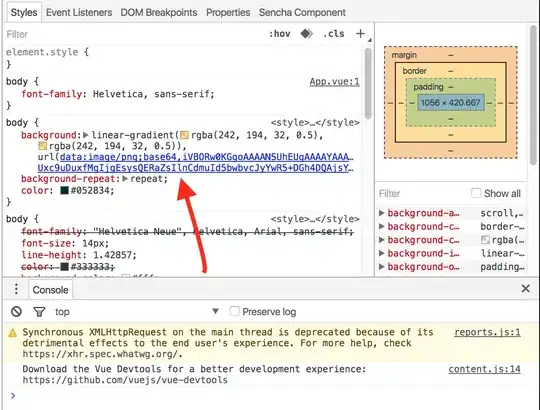Click the repeat value of background-repeat
The image size is (540, 410).
pyautogui.click(x=147, y=179)
